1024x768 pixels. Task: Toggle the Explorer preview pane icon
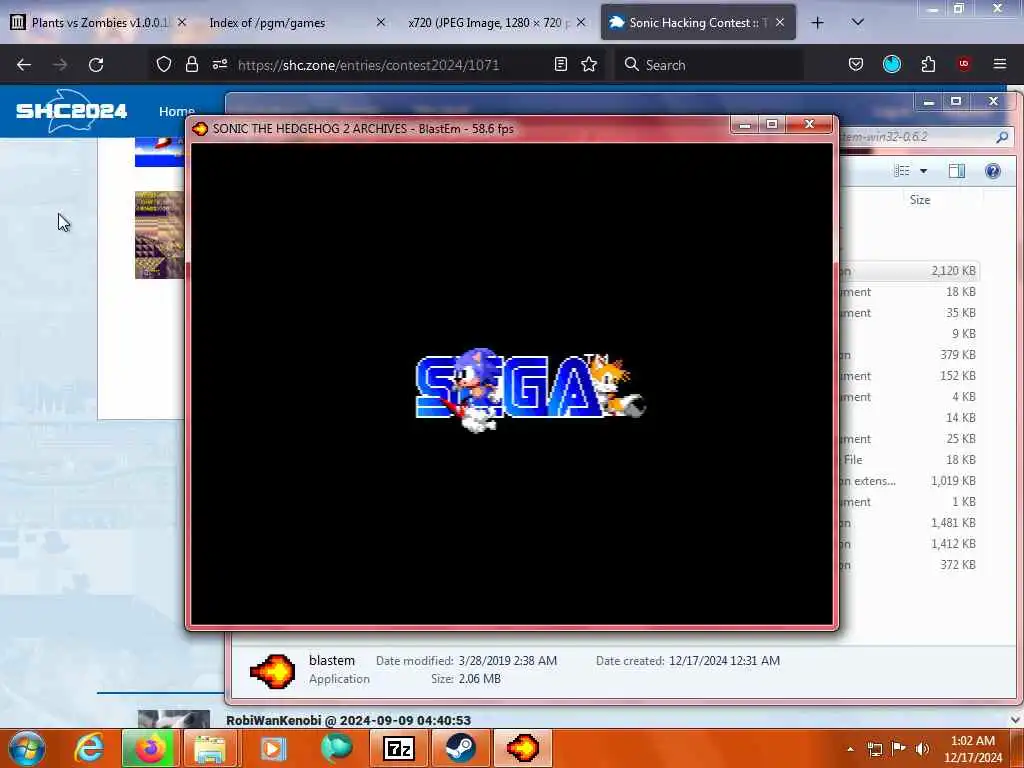[x=957, y=170]
